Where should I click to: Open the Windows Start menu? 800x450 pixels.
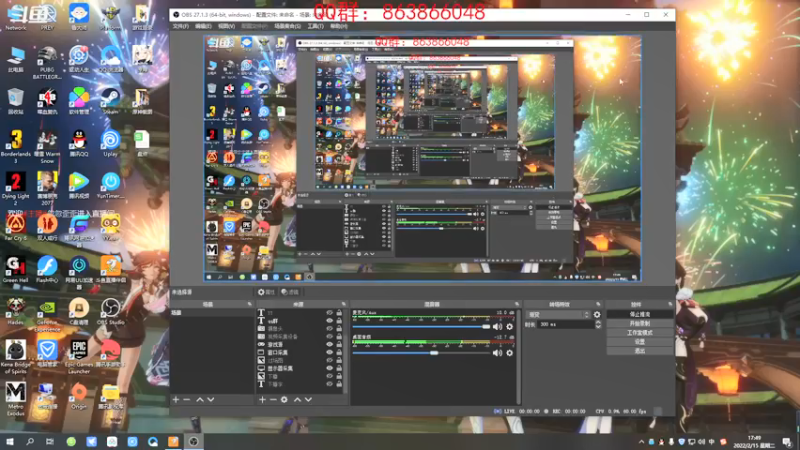10,442
